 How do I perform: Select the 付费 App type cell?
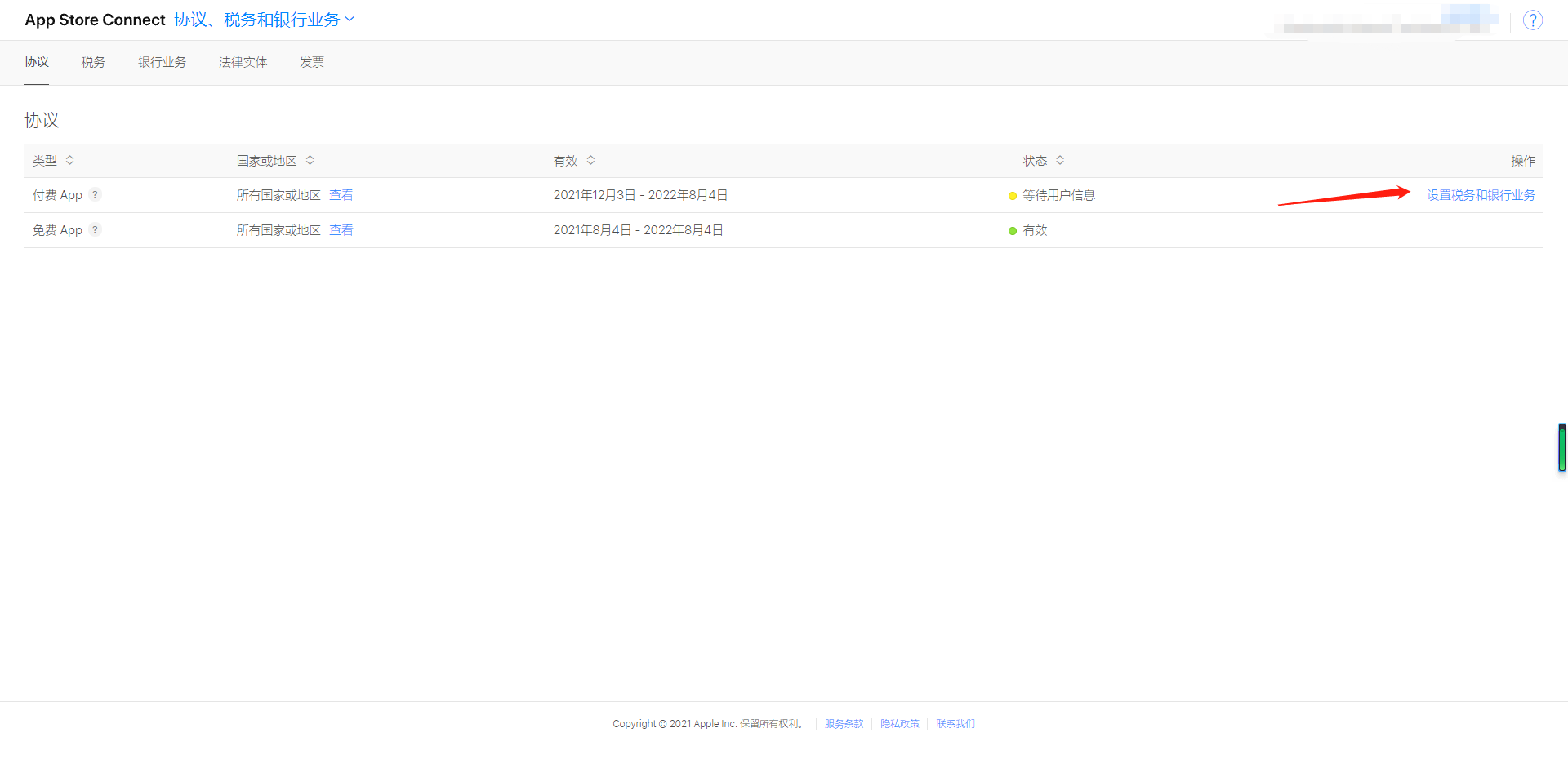pos(57,195)
